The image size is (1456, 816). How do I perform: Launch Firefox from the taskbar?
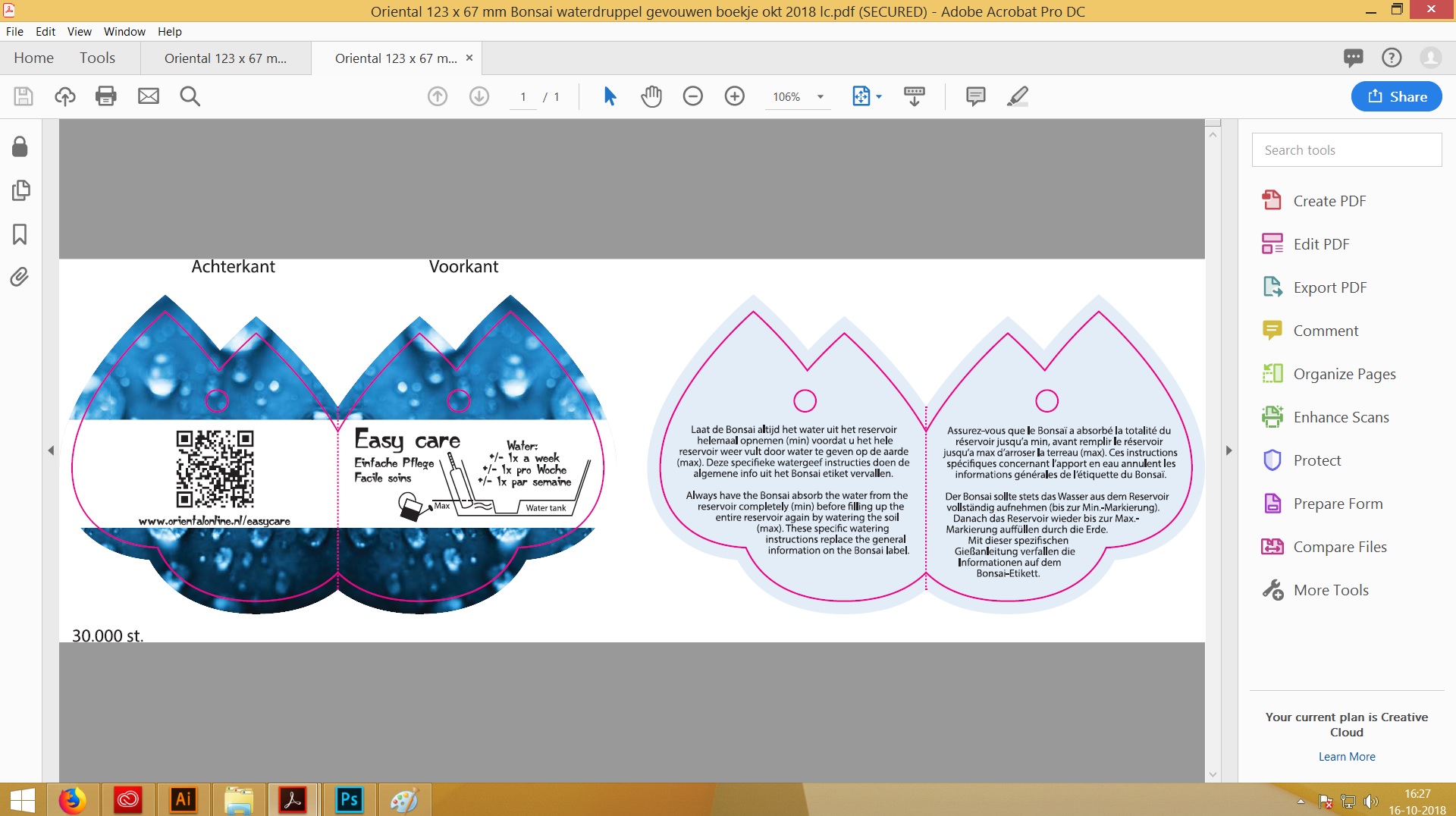(72, 800)
